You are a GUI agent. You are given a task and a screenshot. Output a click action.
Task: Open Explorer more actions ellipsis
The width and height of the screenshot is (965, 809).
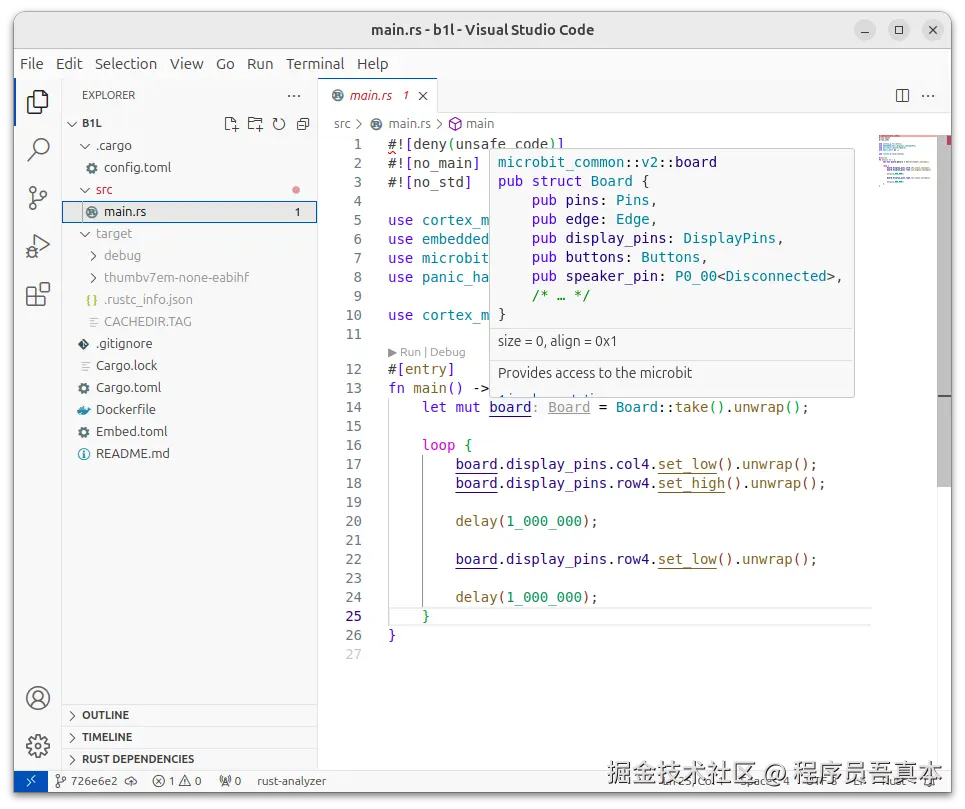point(294,96)
